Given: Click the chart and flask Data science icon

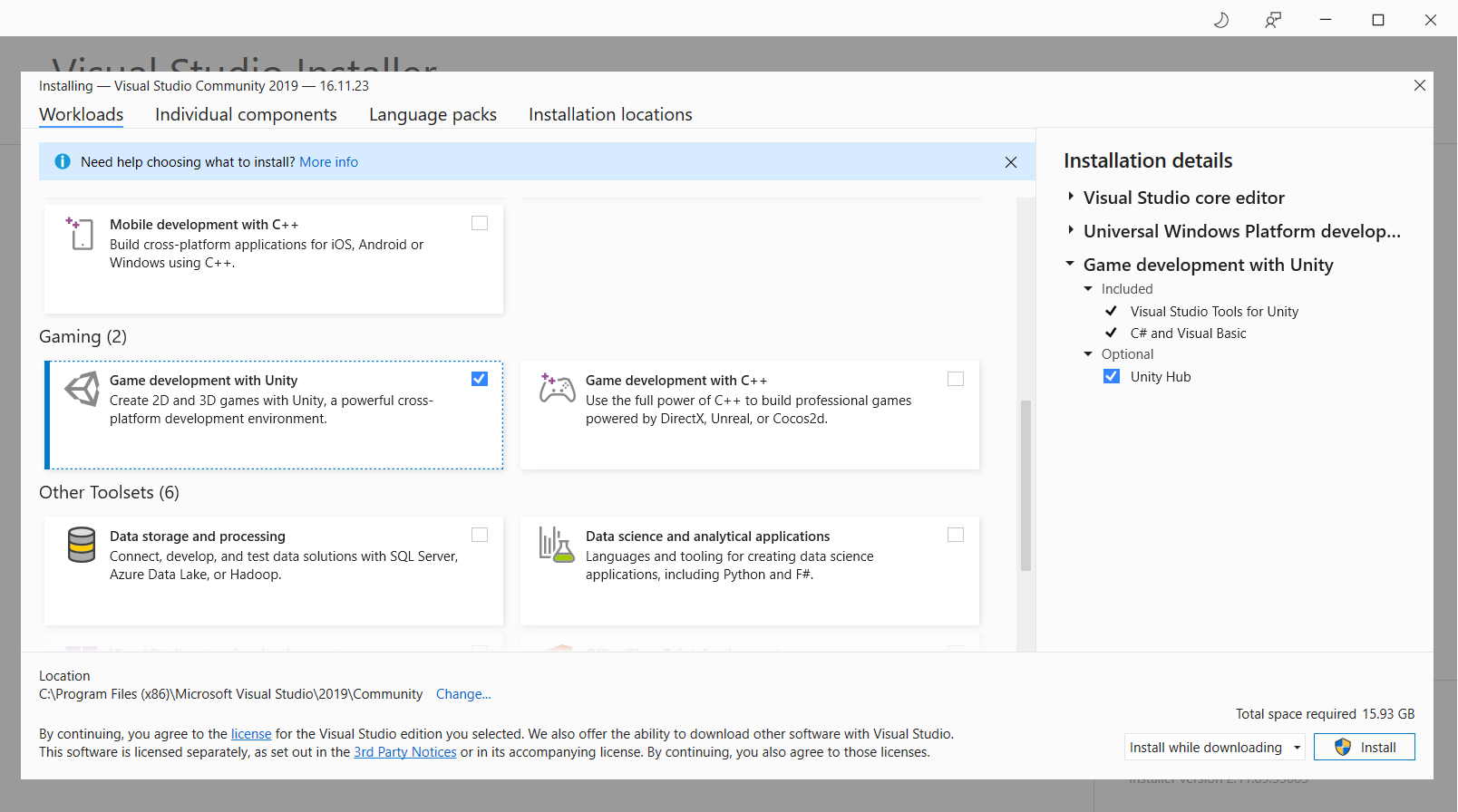Looking at the screenshot, I should point(557,544).
